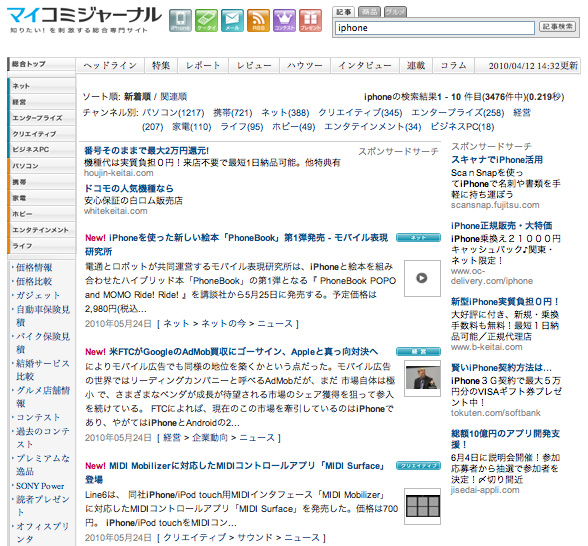Filter results by 携帯(721) channel
The width and height of the screenshot is (588, 546).
(x=232, y=112)
